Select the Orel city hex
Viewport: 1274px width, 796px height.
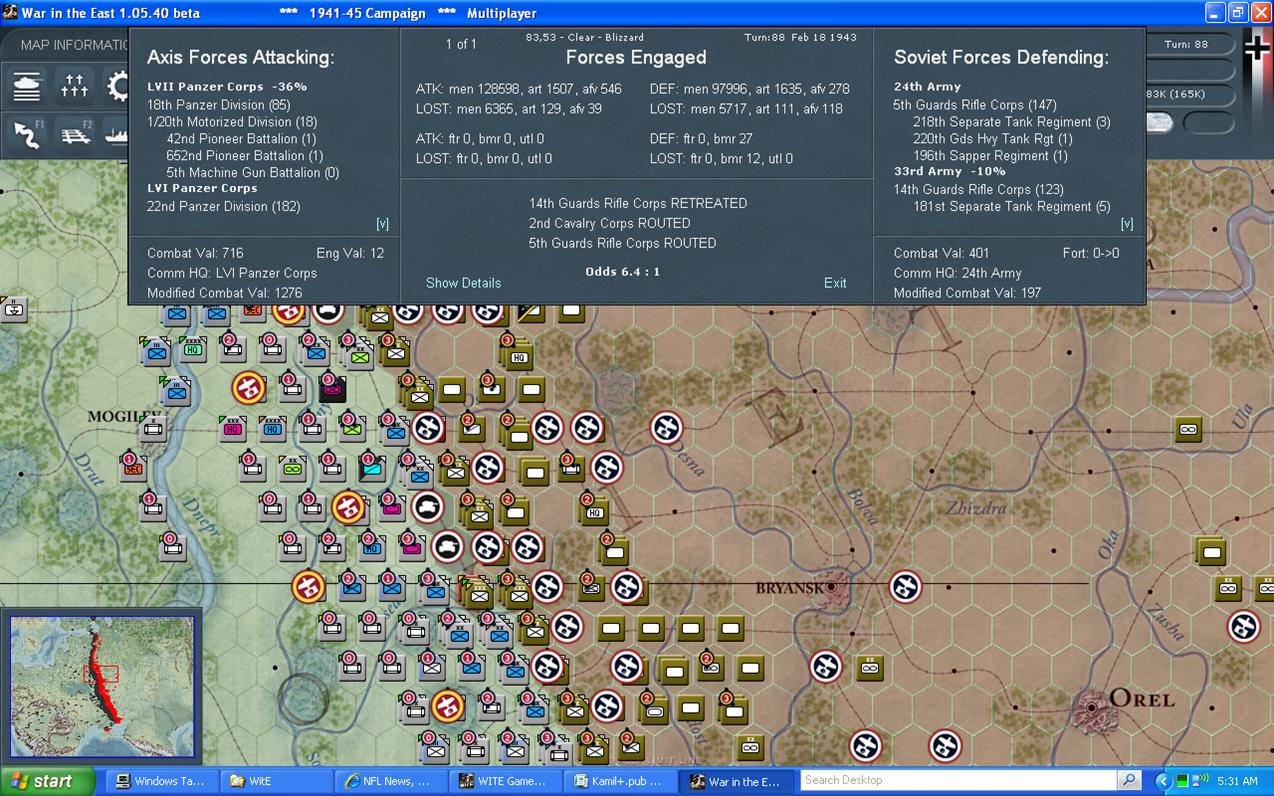[1092, 708]
